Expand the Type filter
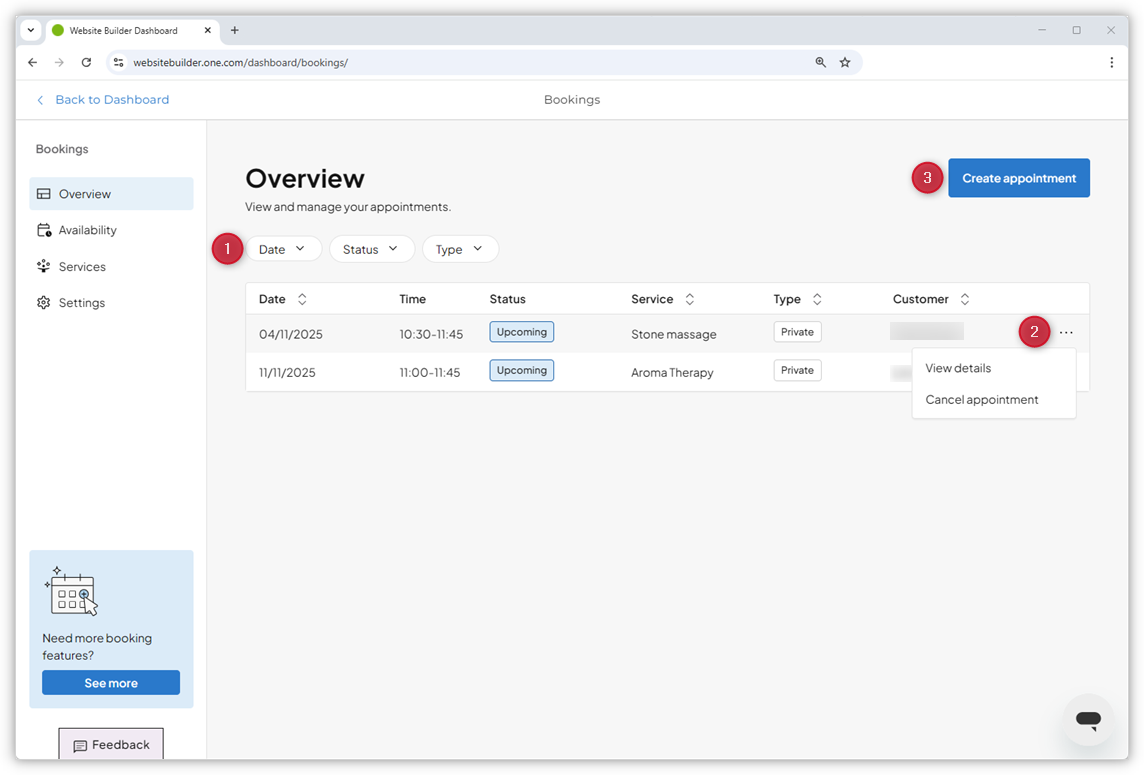The width and height of the screenshot is (1144, 775). point(460,248)
